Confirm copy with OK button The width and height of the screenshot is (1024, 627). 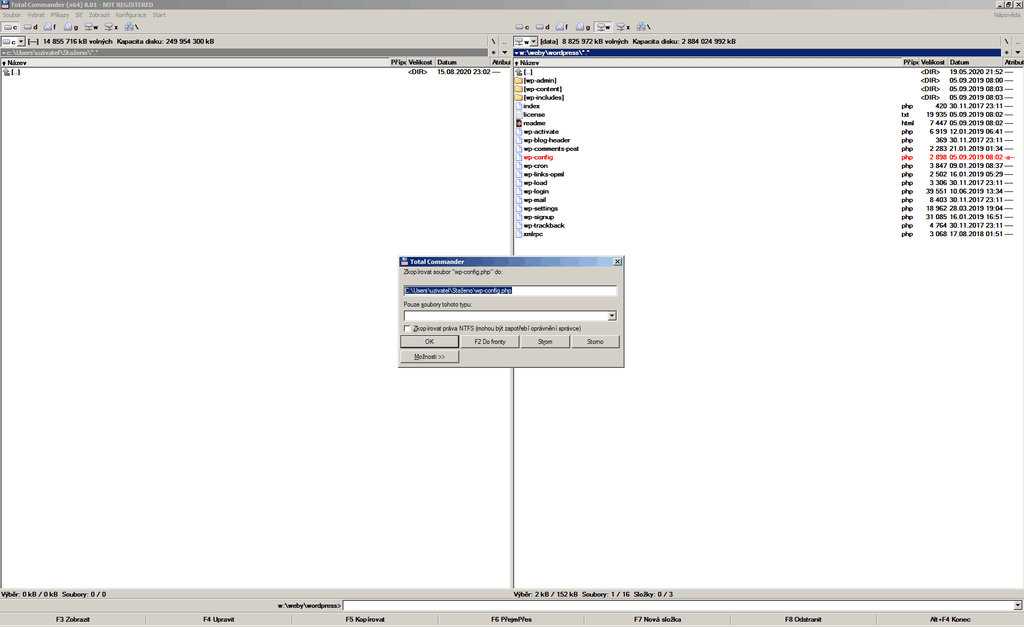[429, 342]
